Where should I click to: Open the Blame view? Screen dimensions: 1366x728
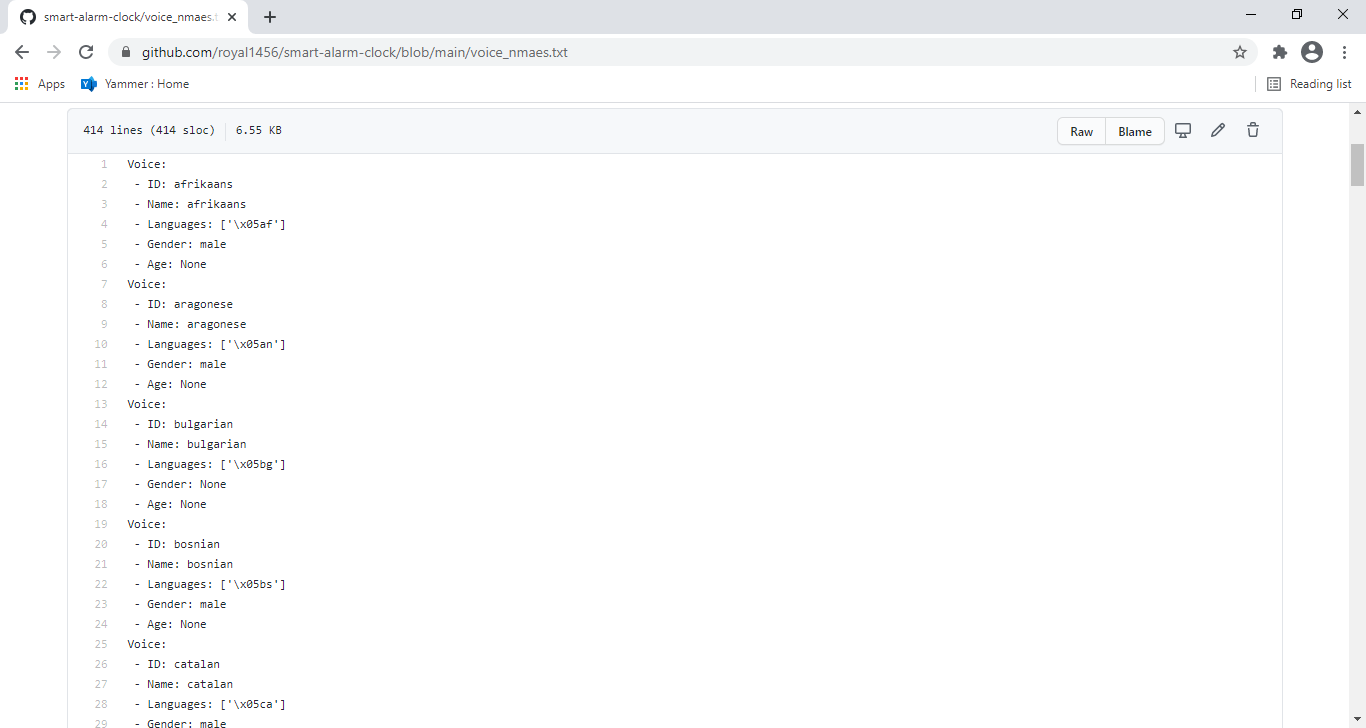tap(1135, 131)
